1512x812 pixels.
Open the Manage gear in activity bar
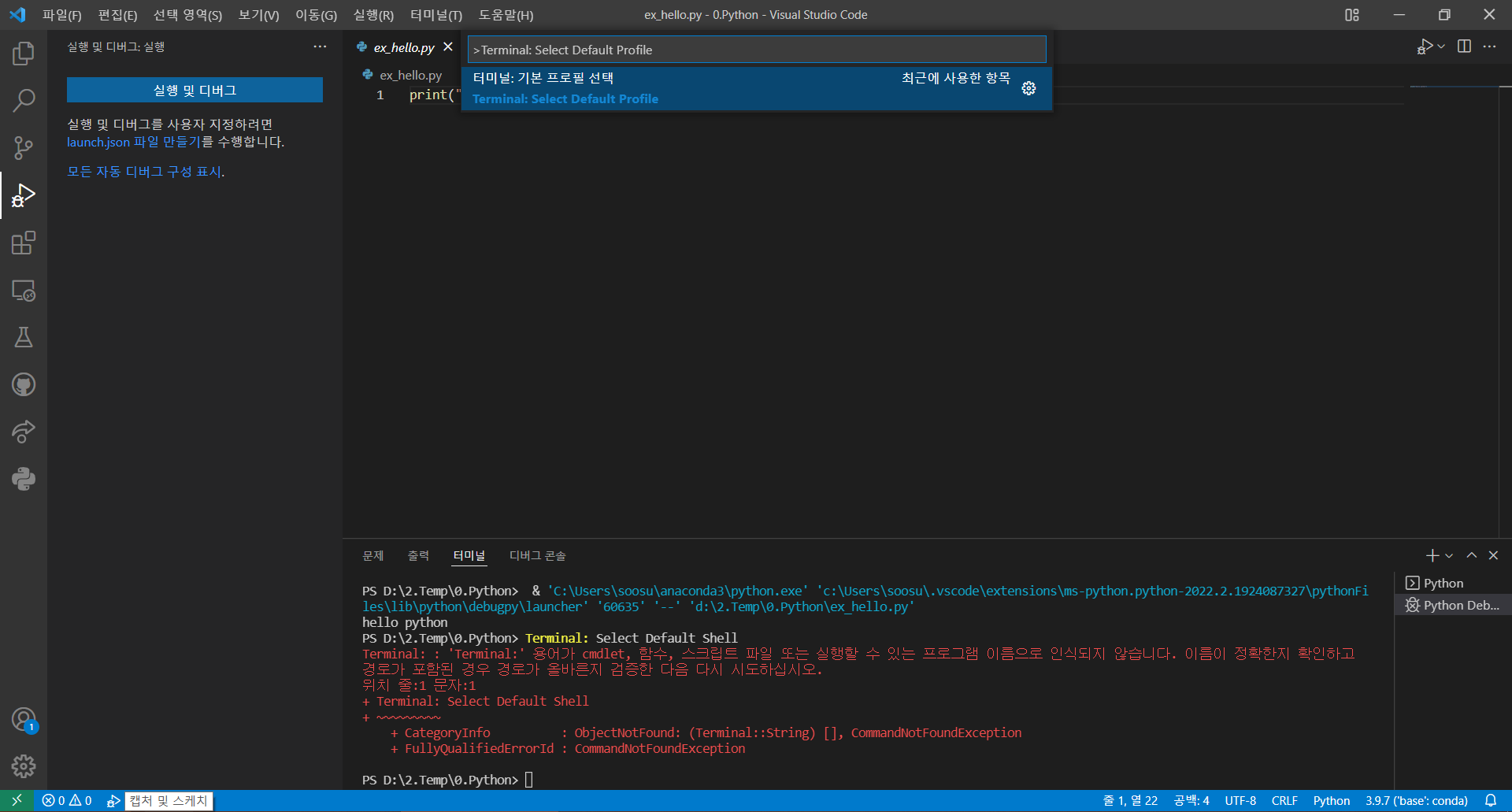pos(24,766)
